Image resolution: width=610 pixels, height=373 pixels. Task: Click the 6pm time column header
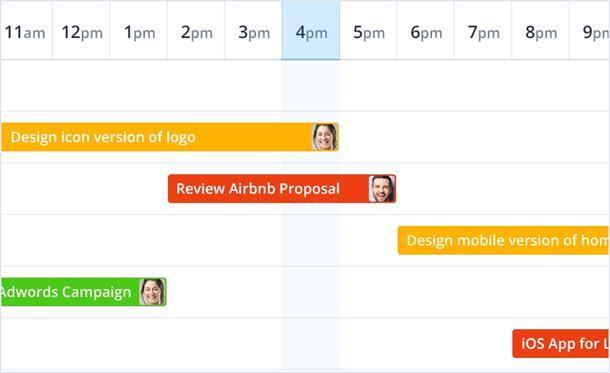click(x=426, y=30)
